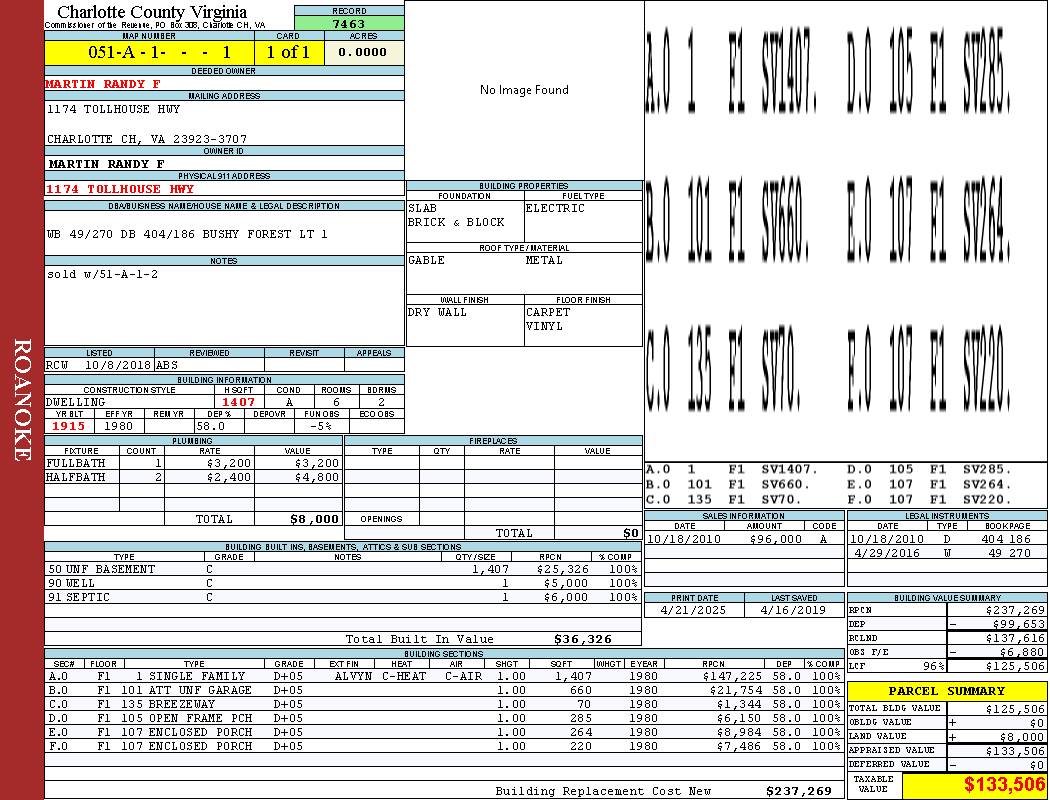Click OBS F/E value $6,880
Screen dimensions: 1050x800
coord(1022,652)
